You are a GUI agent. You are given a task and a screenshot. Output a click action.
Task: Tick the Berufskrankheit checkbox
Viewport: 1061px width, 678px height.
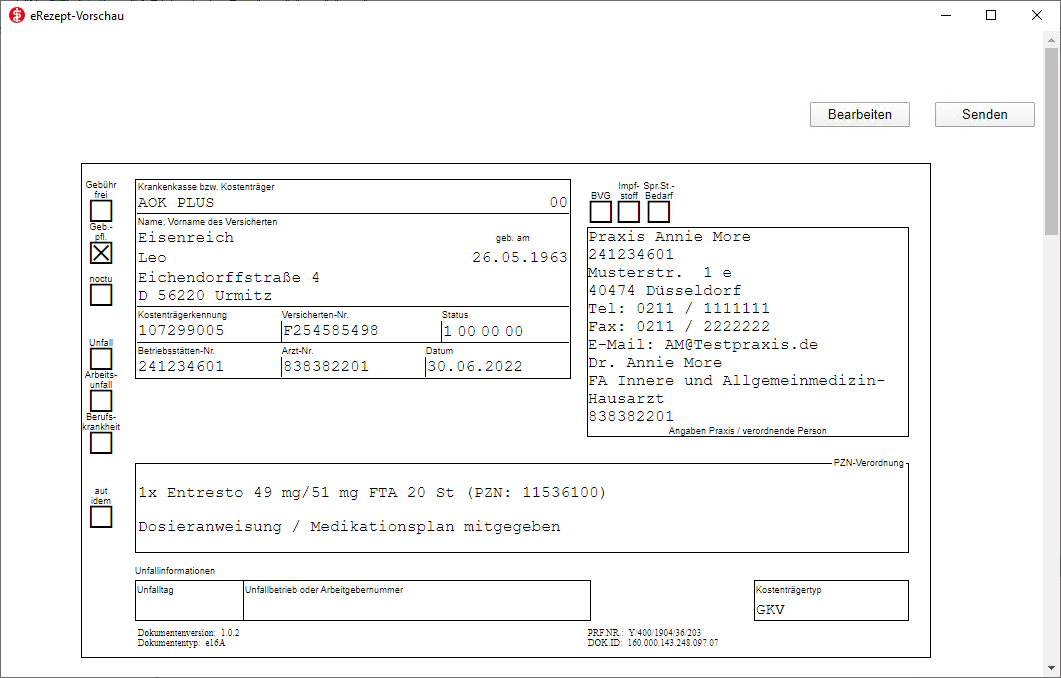click(101, 443)
